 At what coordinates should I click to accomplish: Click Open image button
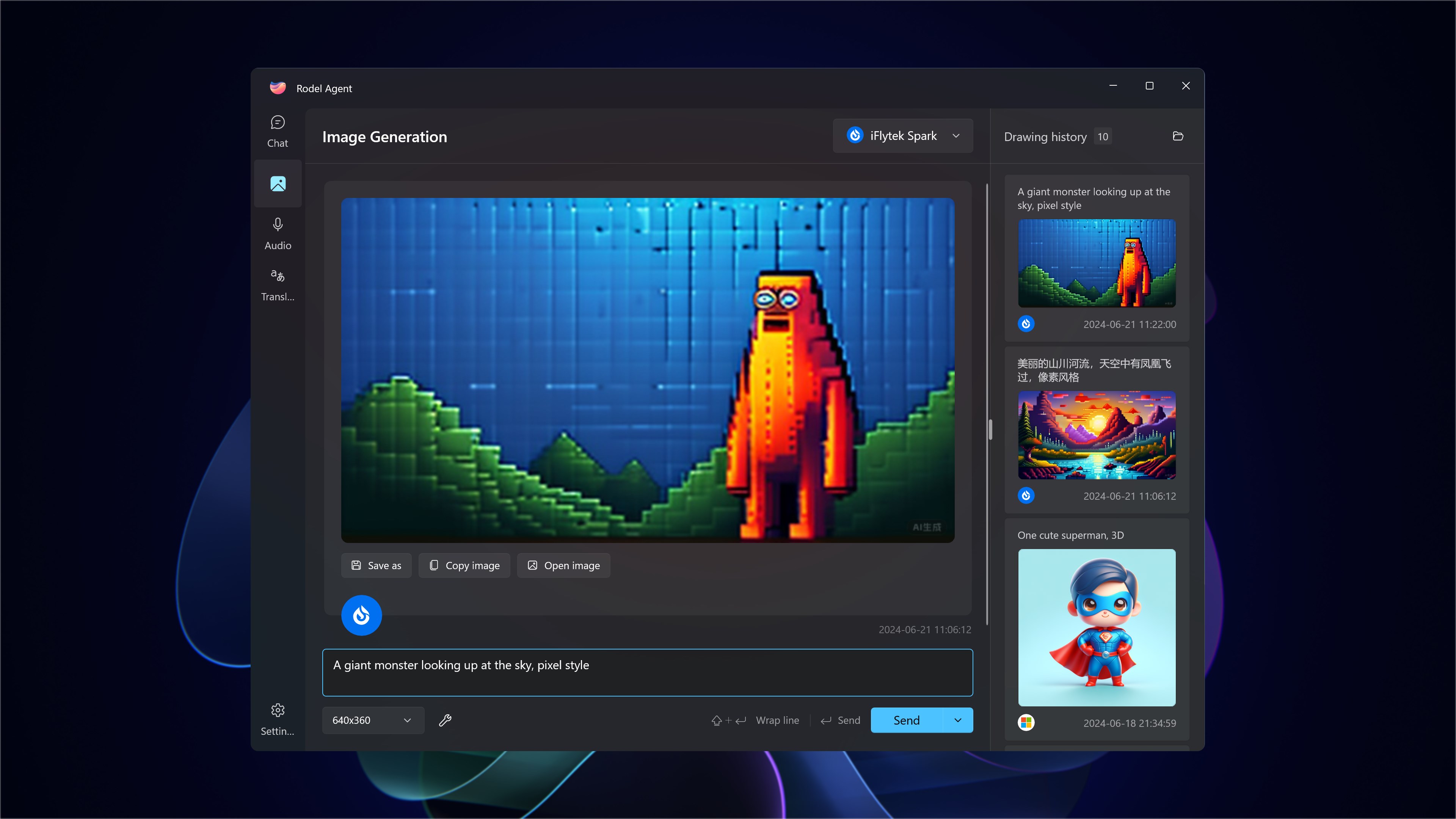563,565
